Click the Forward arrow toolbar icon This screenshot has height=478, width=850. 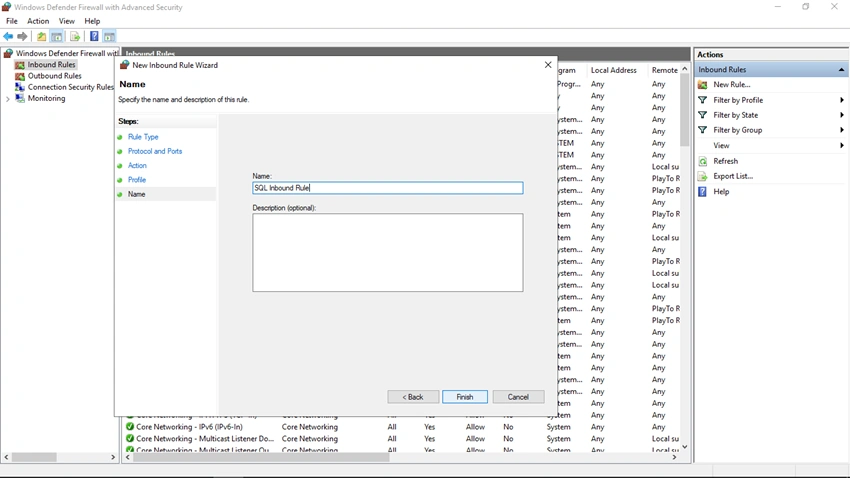(22, 37)
